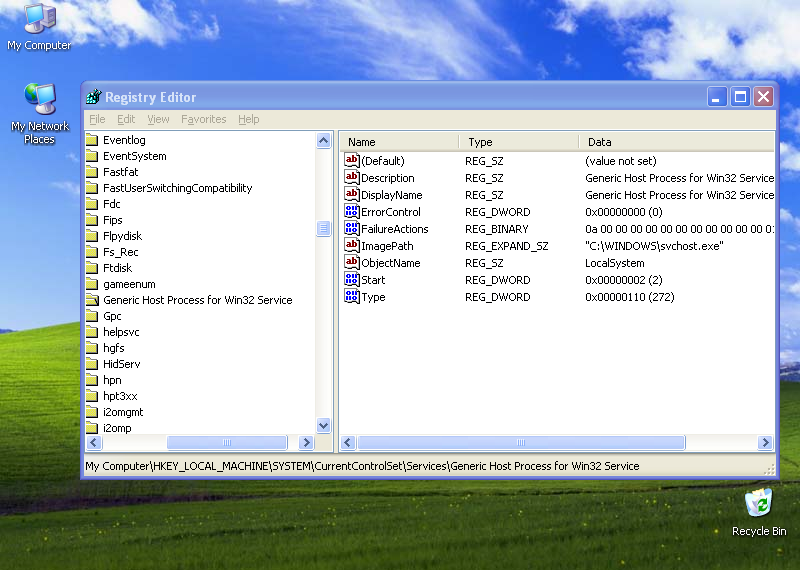Maximize the Registry Editor window
This screenshot has width=800, height=570.
point(740,96)
